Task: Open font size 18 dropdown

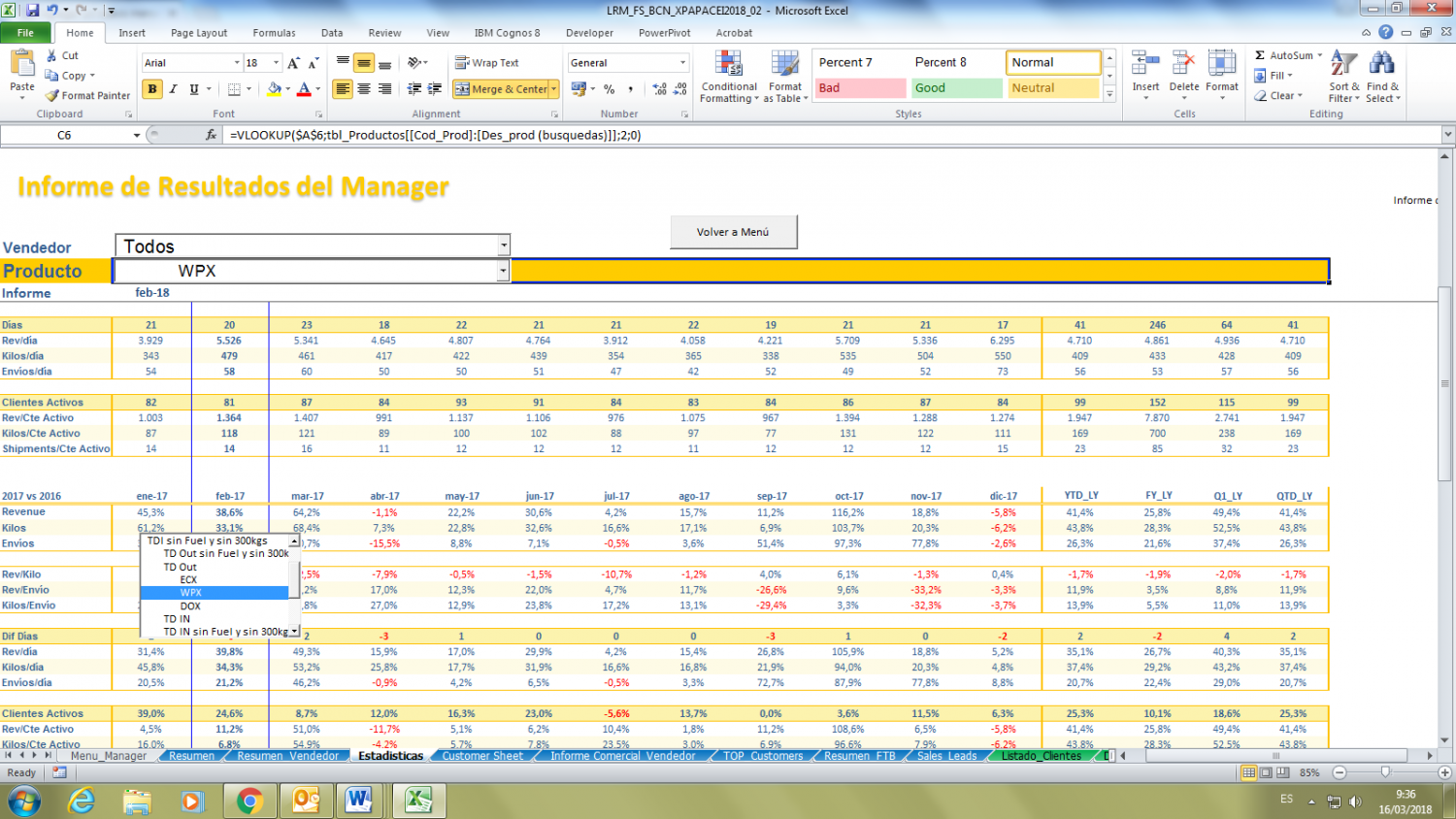Action: click(x=277, y=63)
